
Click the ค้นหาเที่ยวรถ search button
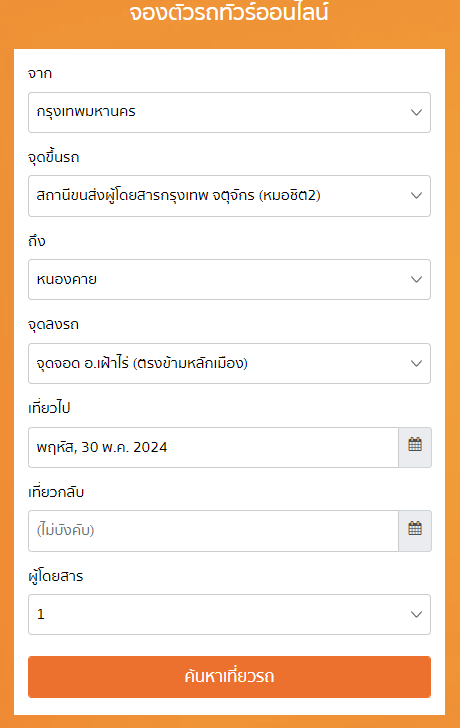(x=229, y=676)
